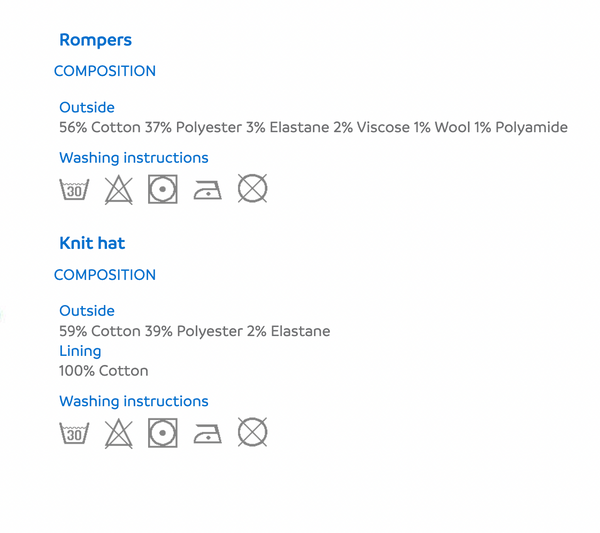This screenshot has width=600, height=533.
Task: Click the Rompers 30° wash icon
Action: pyautogui.click(x=74, y=189)
